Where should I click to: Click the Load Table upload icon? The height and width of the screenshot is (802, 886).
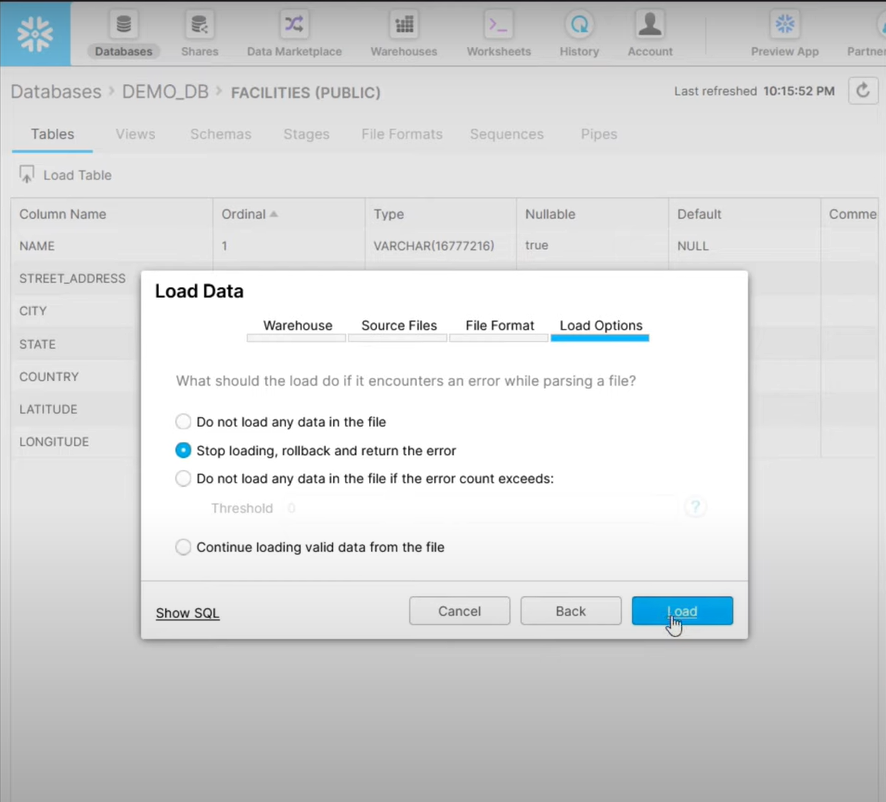click(27, 175)
